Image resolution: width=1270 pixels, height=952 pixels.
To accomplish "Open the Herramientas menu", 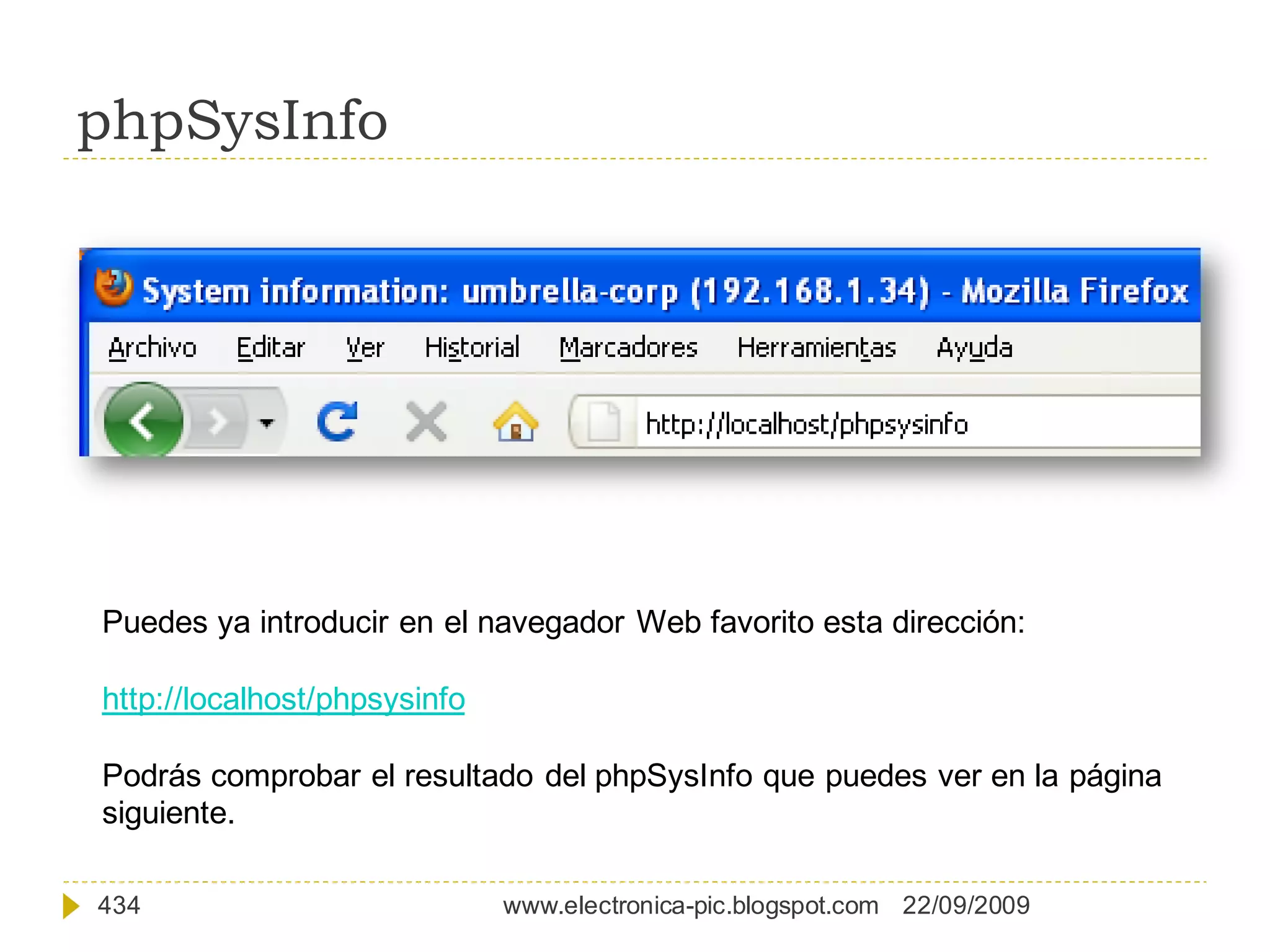I will point(817,348).
